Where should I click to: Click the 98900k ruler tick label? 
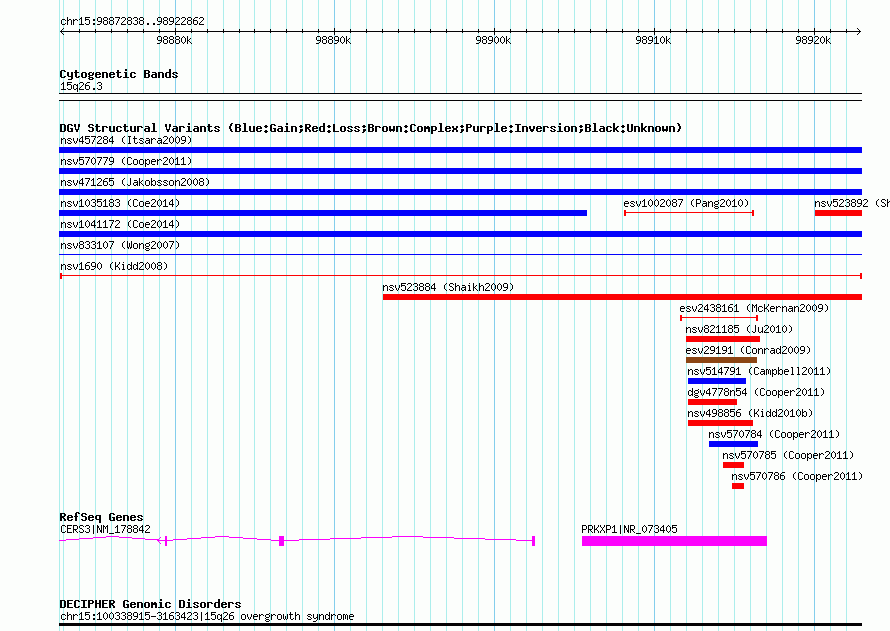click(493, 41)
